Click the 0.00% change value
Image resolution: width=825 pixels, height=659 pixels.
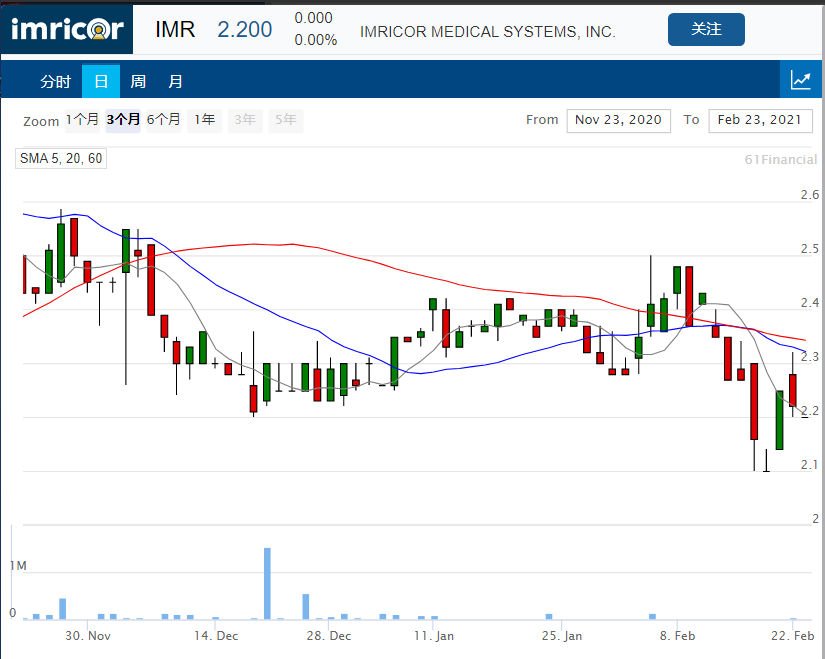pyautogui.click(x=316, y=40)
